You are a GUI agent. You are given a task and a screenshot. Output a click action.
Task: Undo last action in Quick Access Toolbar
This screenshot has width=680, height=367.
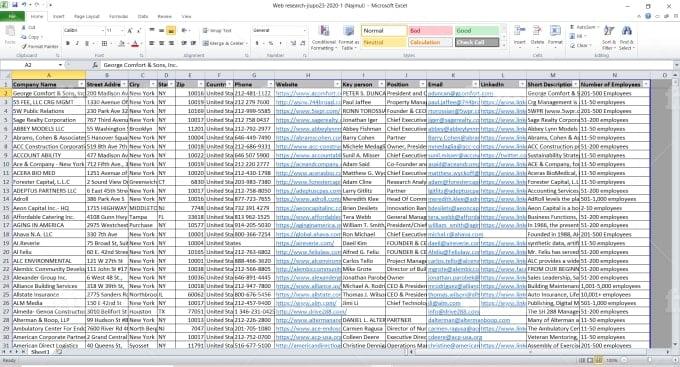(24, 5)
